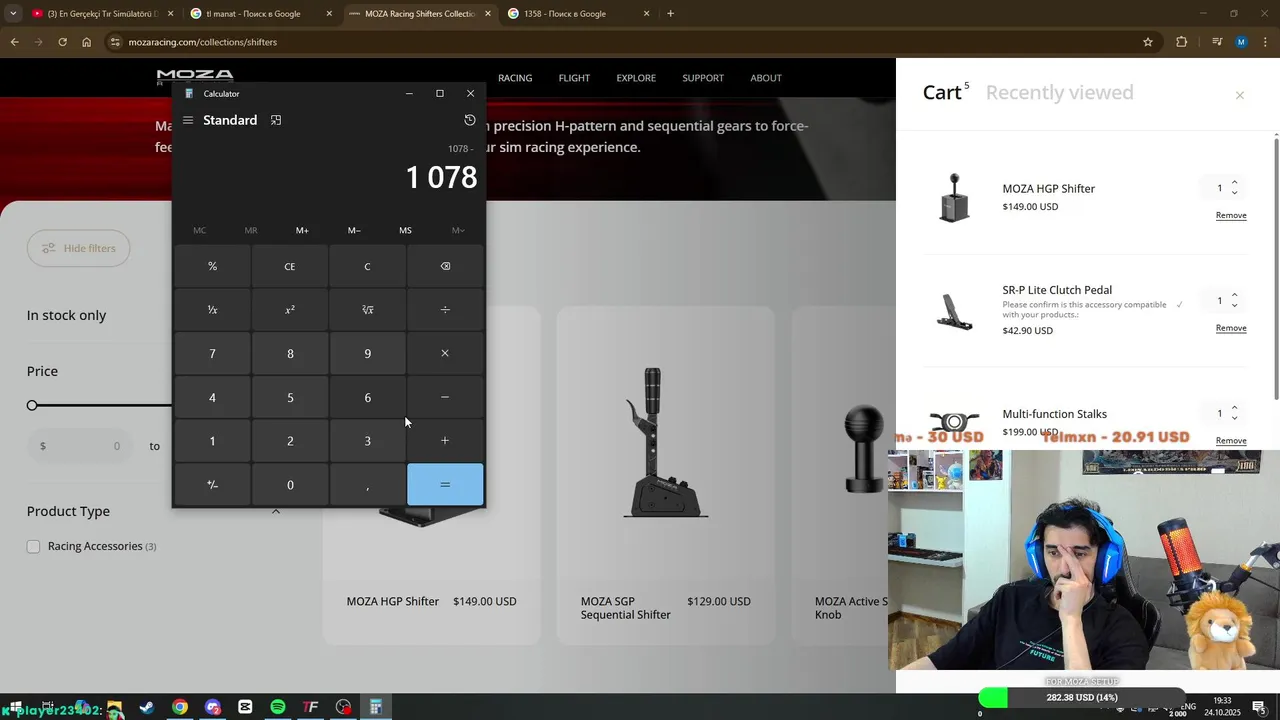Open Google Chrome from the taskbar

click(x=180, y=707)
